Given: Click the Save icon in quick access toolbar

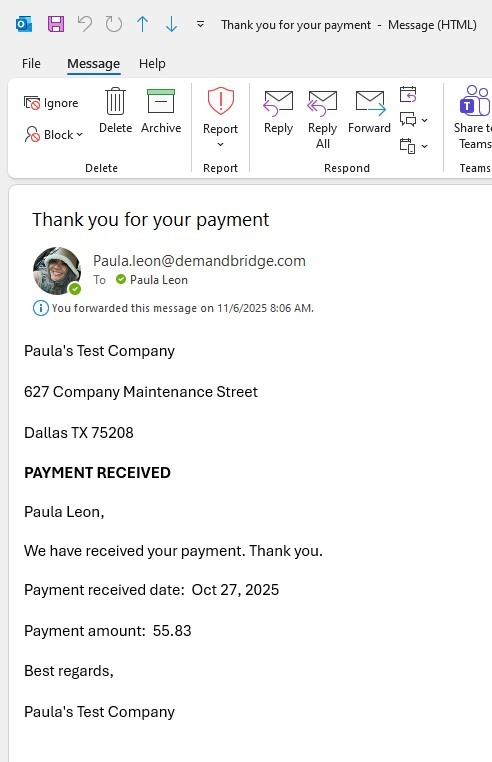Looking at the screenshot, I should pyautogui.click(x=55, y=24).
